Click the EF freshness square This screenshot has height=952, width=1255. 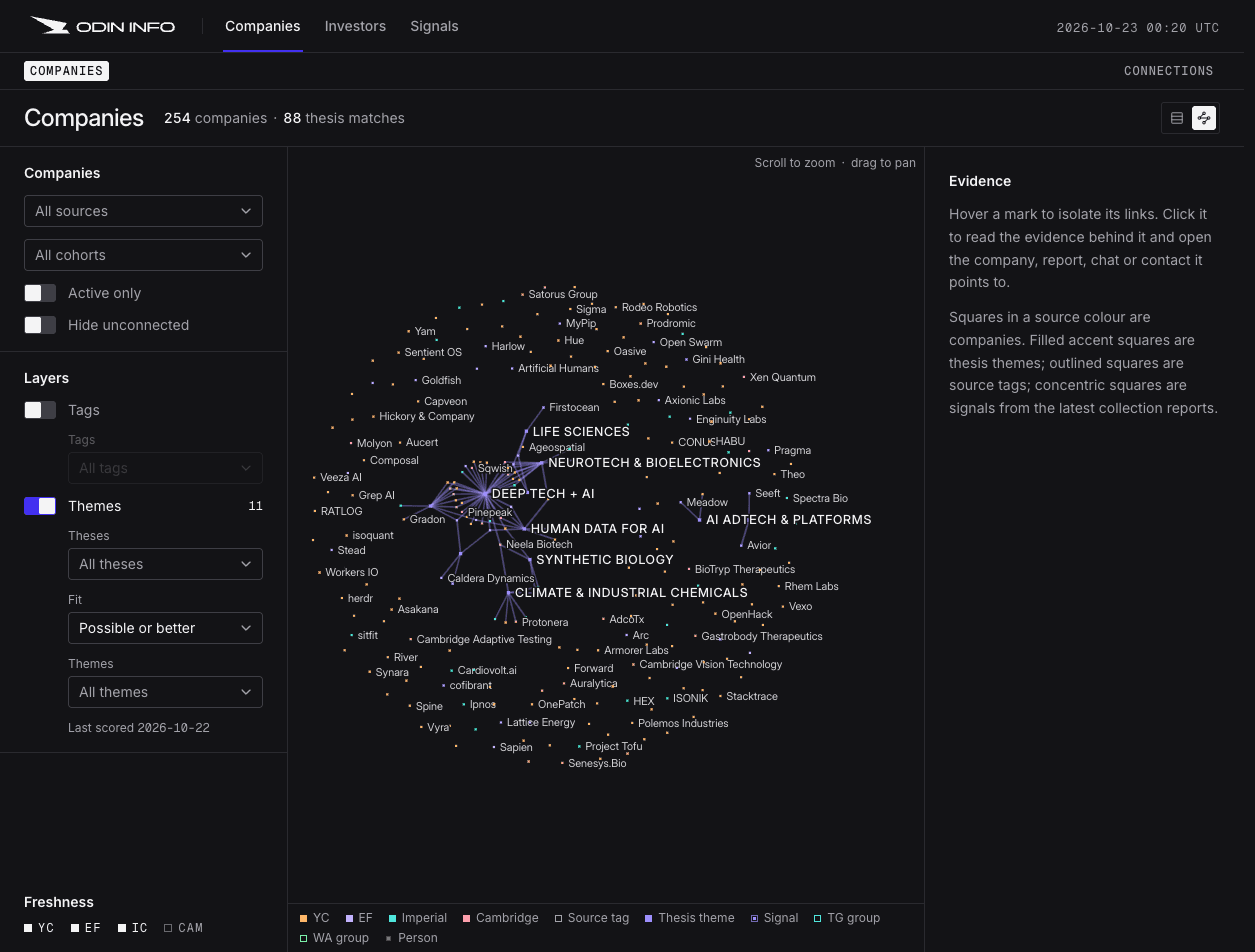[75, 928]
